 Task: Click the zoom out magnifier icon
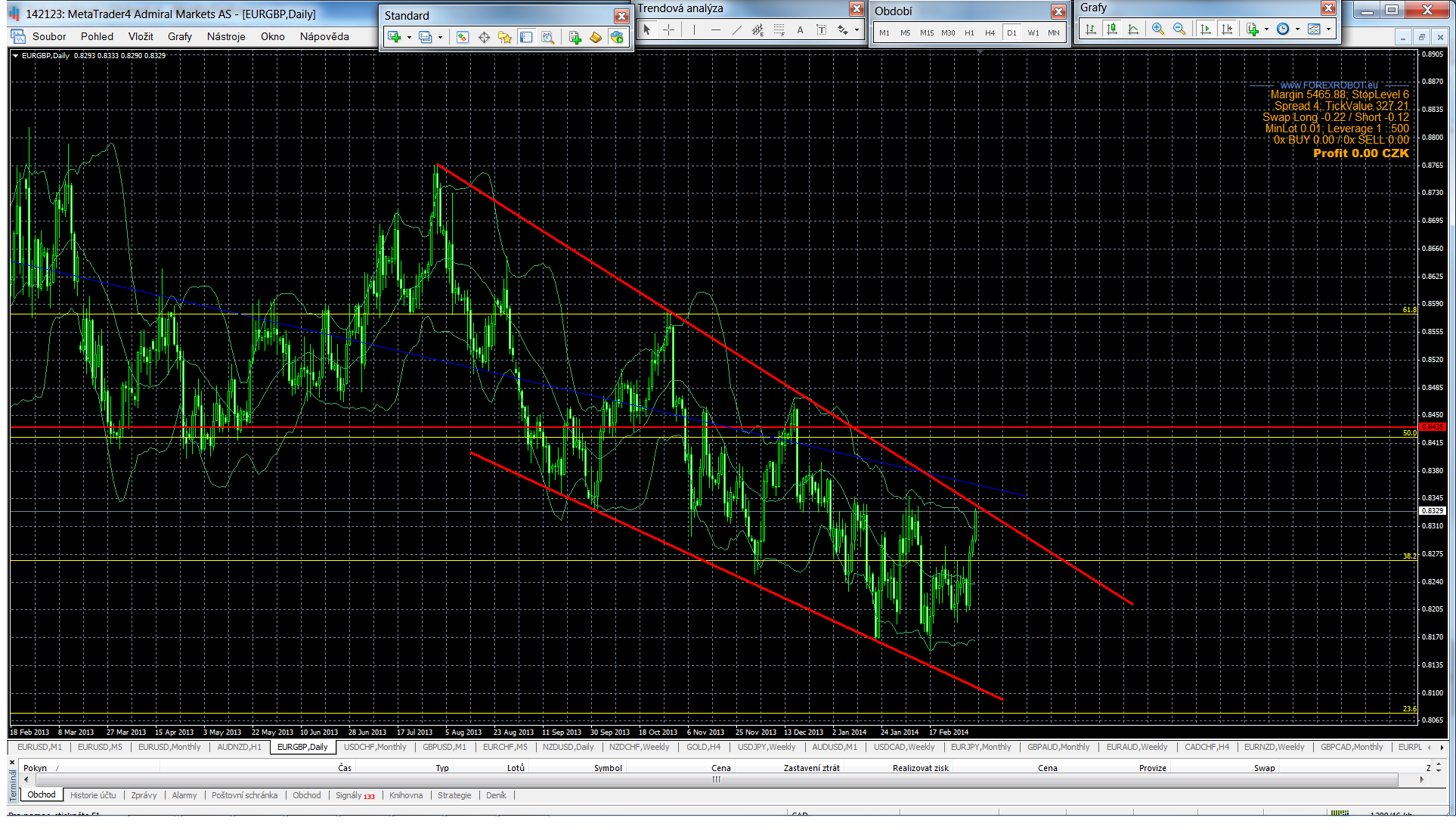1179,29
